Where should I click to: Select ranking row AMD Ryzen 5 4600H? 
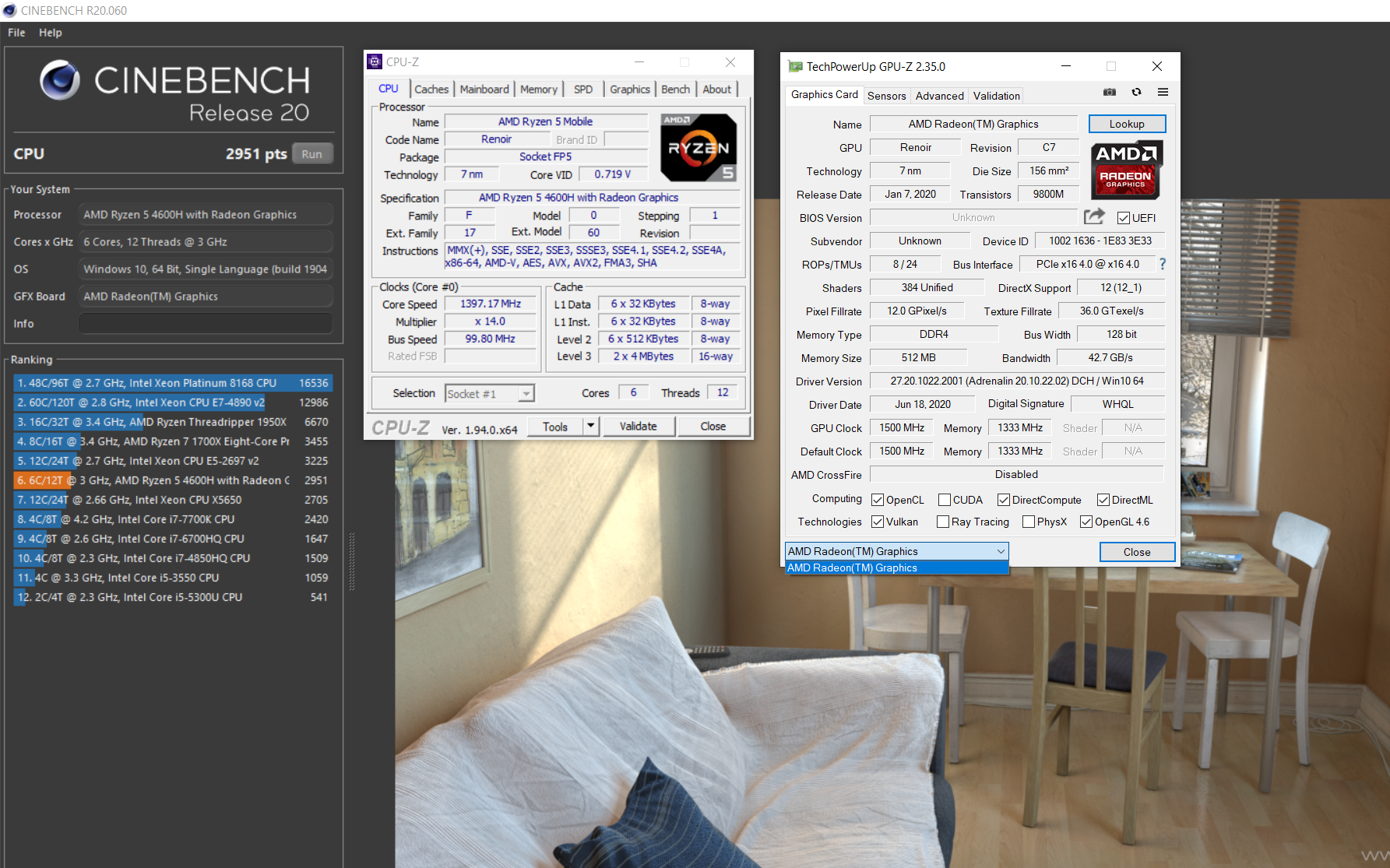pyautogui.click(x=173, y=480)
